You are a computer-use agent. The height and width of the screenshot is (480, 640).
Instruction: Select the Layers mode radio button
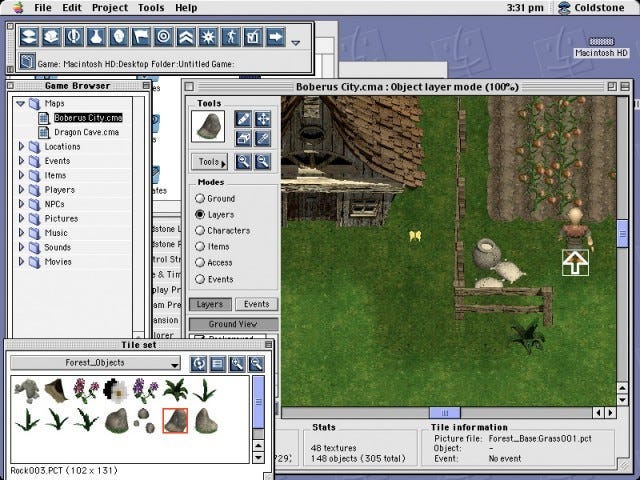(200, 214)
